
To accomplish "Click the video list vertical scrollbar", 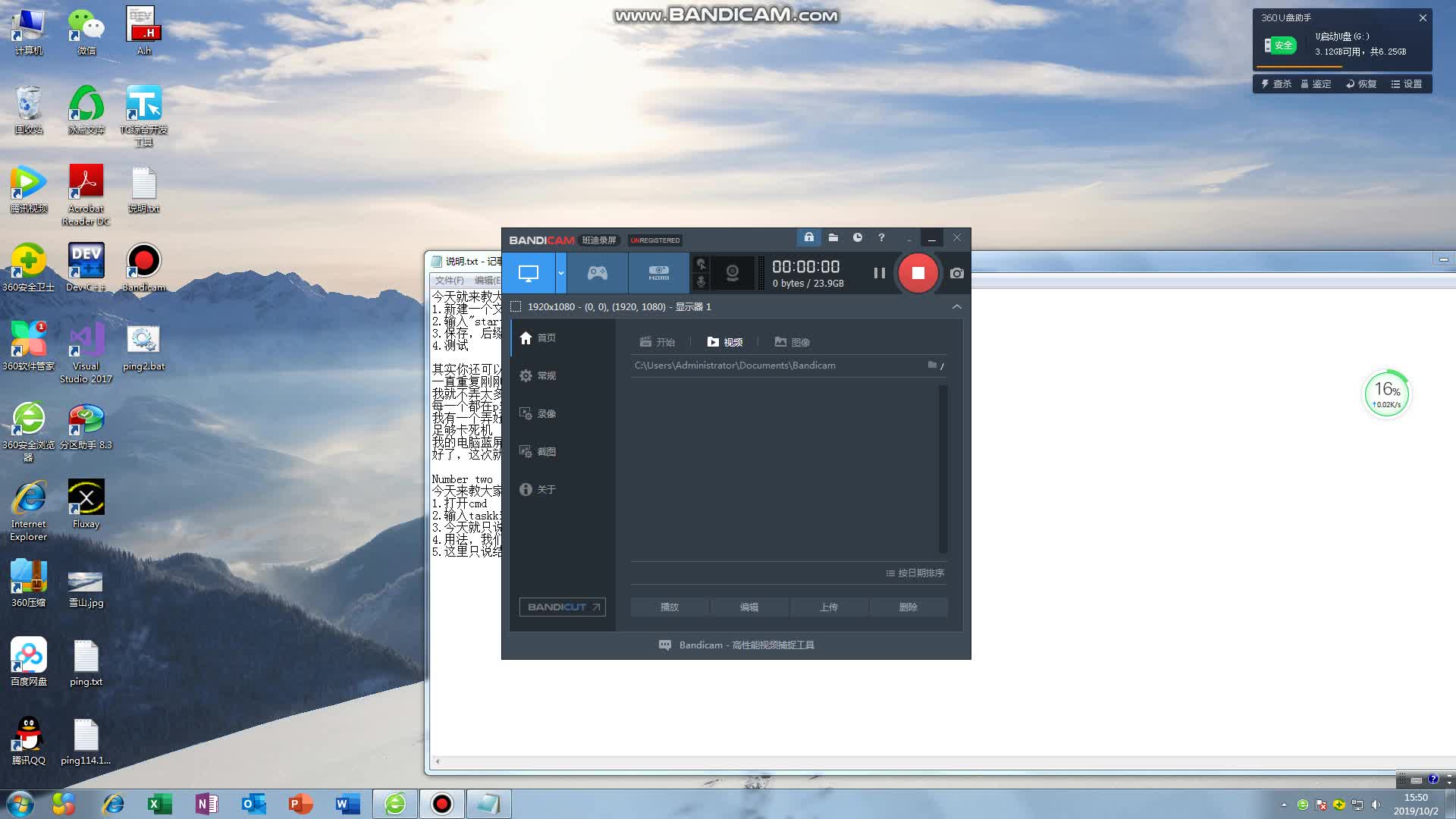I will click(943, 469).
